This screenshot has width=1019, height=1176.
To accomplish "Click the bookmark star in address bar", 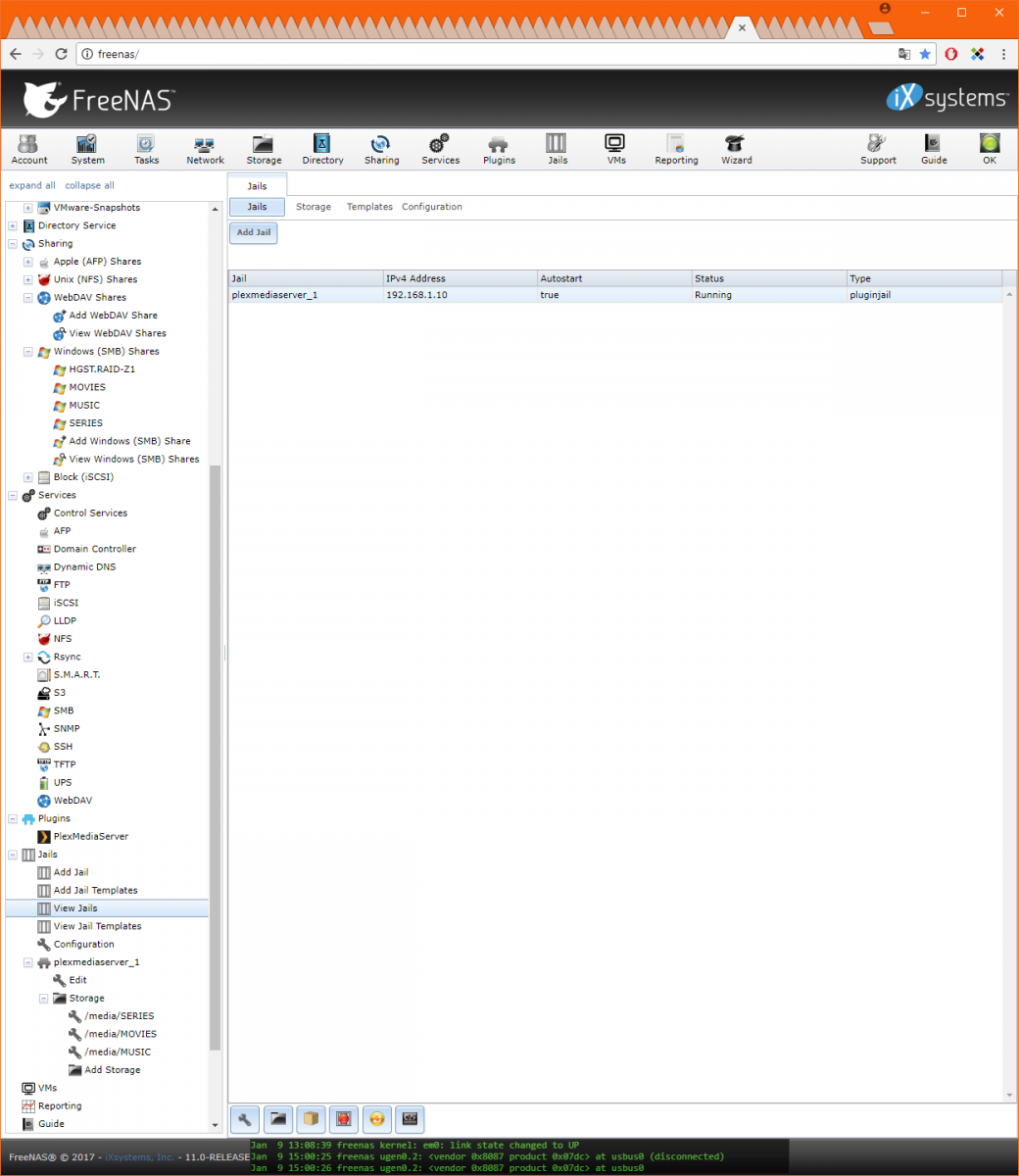I will click(x=925, y=54).
